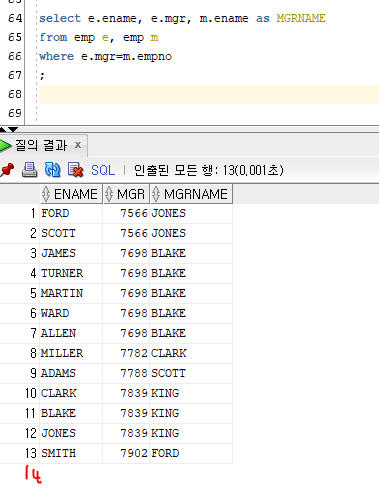Click row number 13 in the grid

(x=31, y=453)
